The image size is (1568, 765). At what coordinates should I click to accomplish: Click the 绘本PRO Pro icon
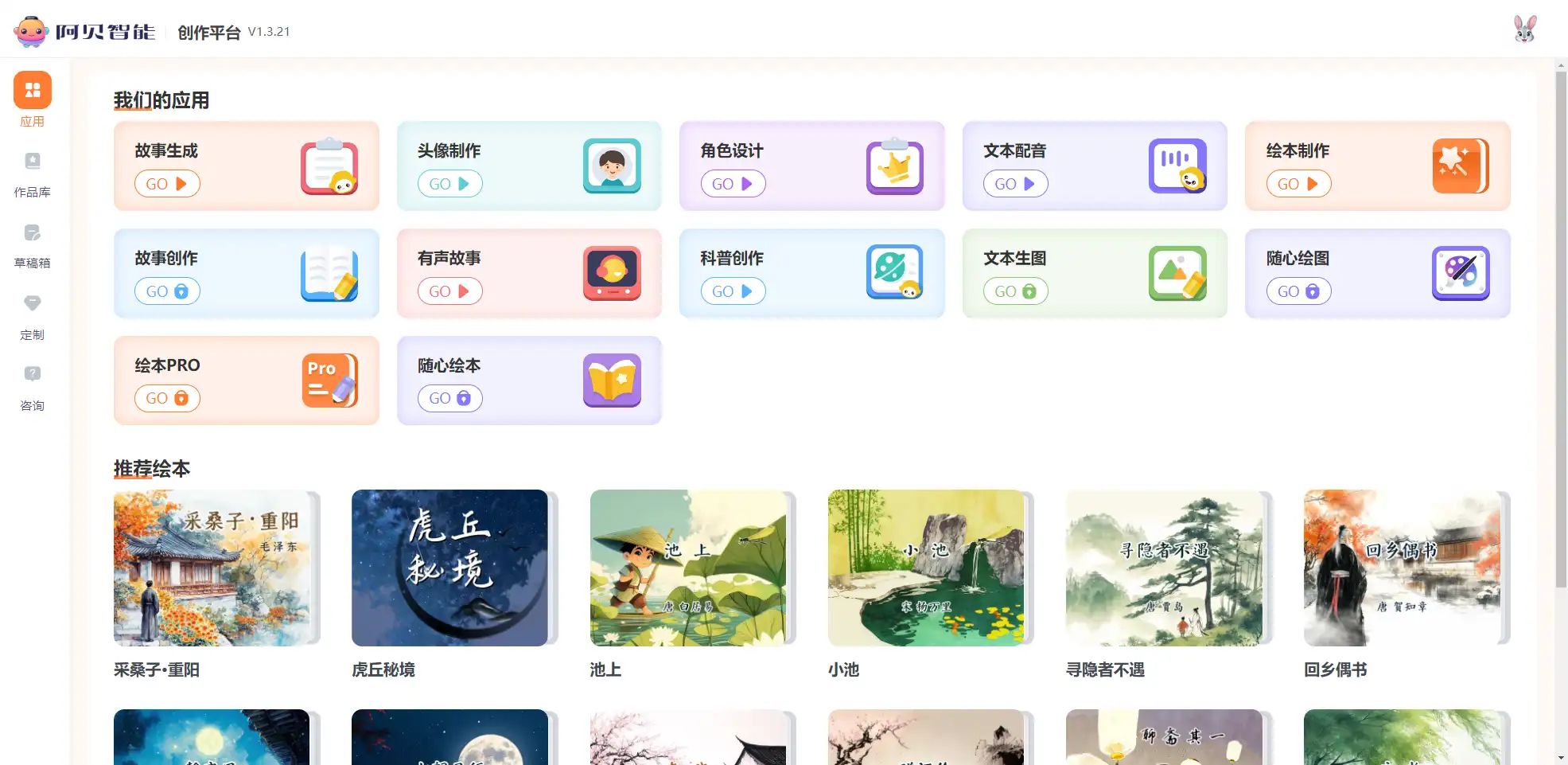(329, 381)
